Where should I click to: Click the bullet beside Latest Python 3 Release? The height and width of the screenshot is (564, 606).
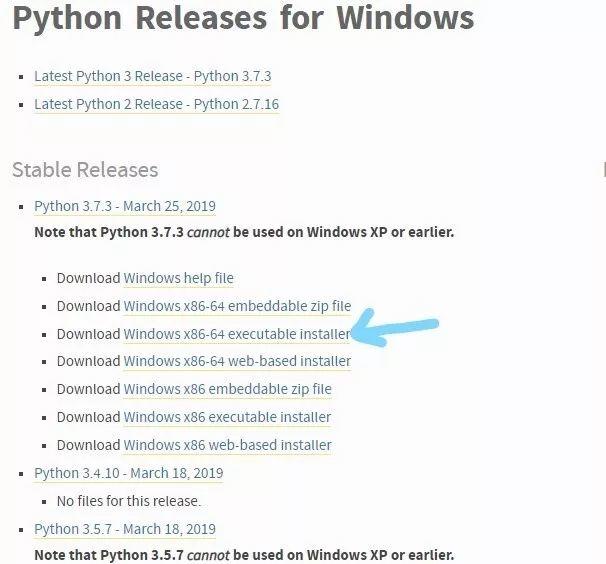coord(21,77)
